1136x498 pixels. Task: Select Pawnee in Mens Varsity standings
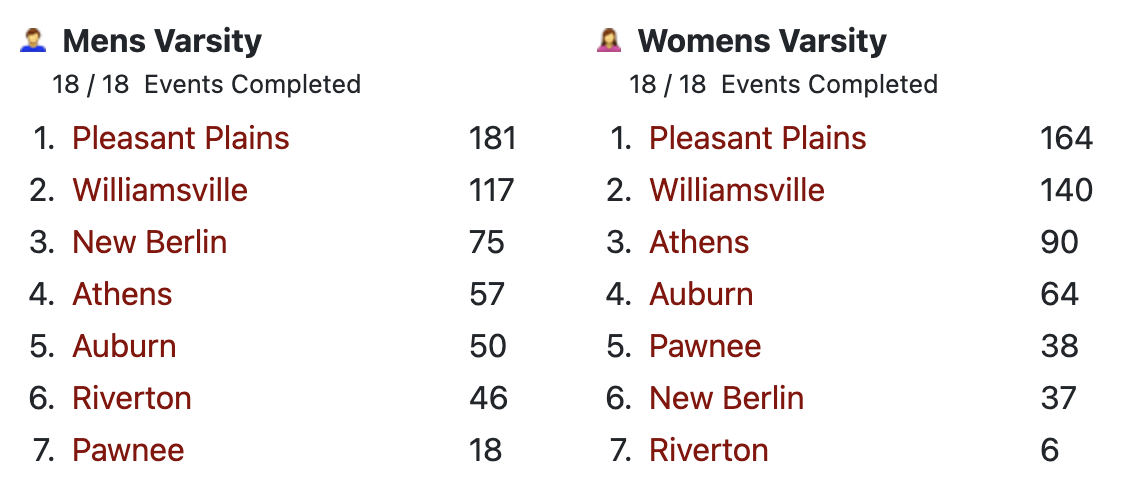(x=128, y=451)
